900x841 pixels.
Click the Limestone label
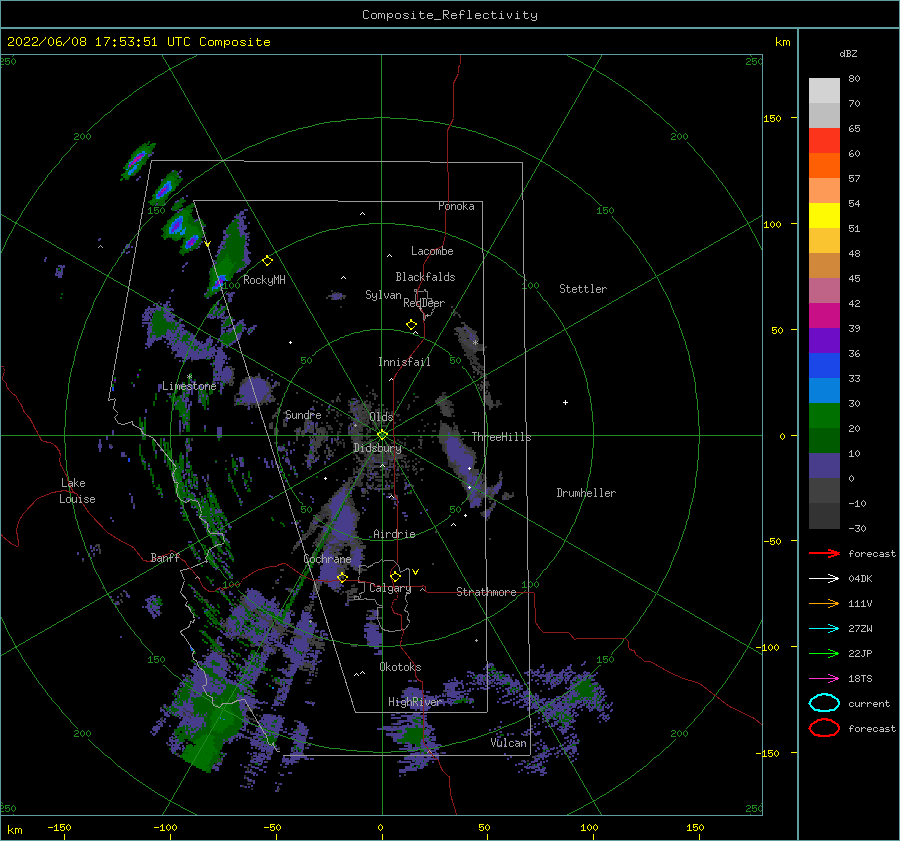click(x=189, y=386)
